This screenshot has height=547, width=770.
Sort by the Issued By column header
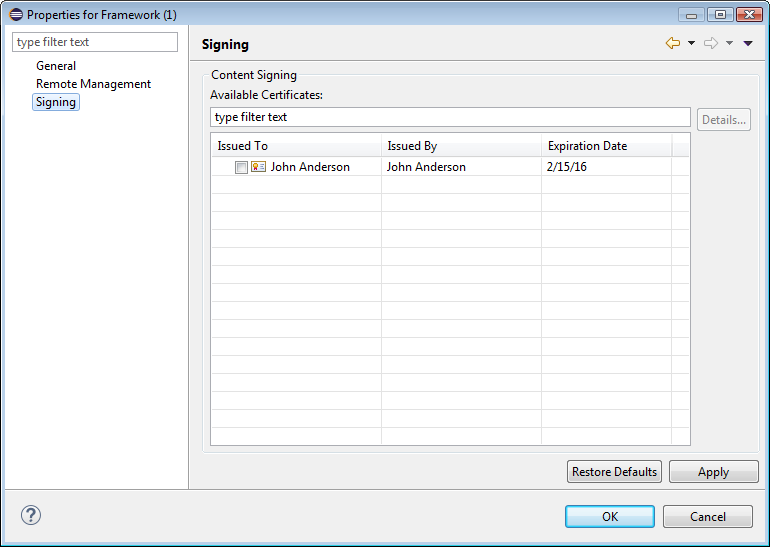[460, 146]
